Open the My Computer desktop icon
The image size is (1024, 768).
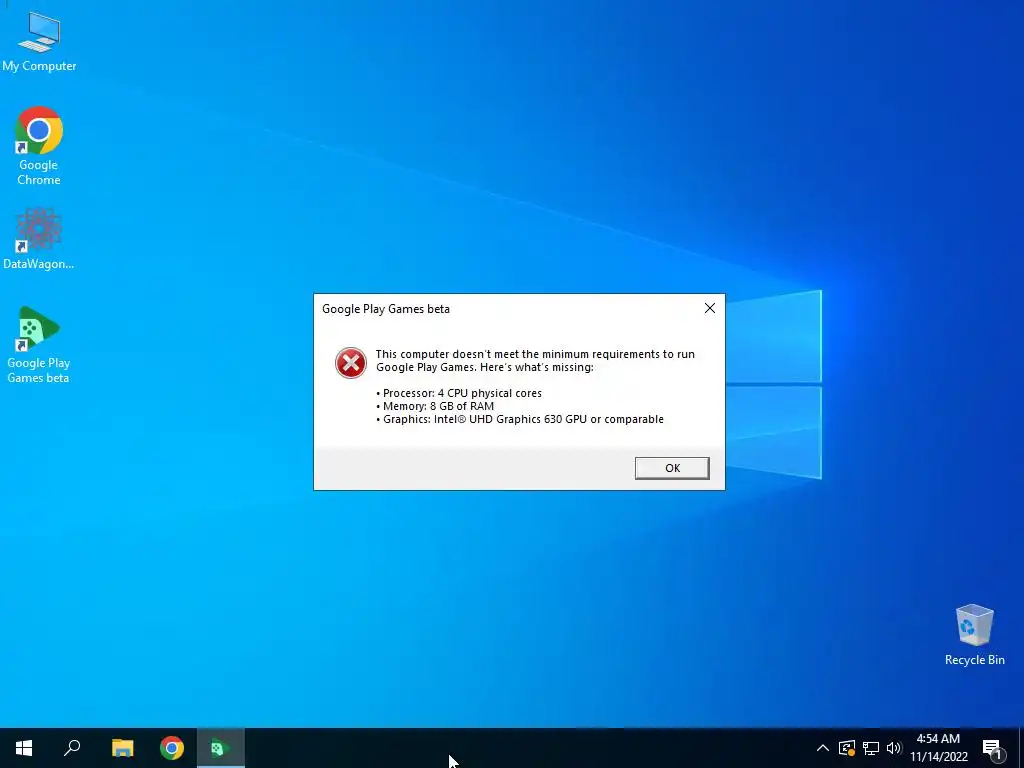(x=39, y=41)
